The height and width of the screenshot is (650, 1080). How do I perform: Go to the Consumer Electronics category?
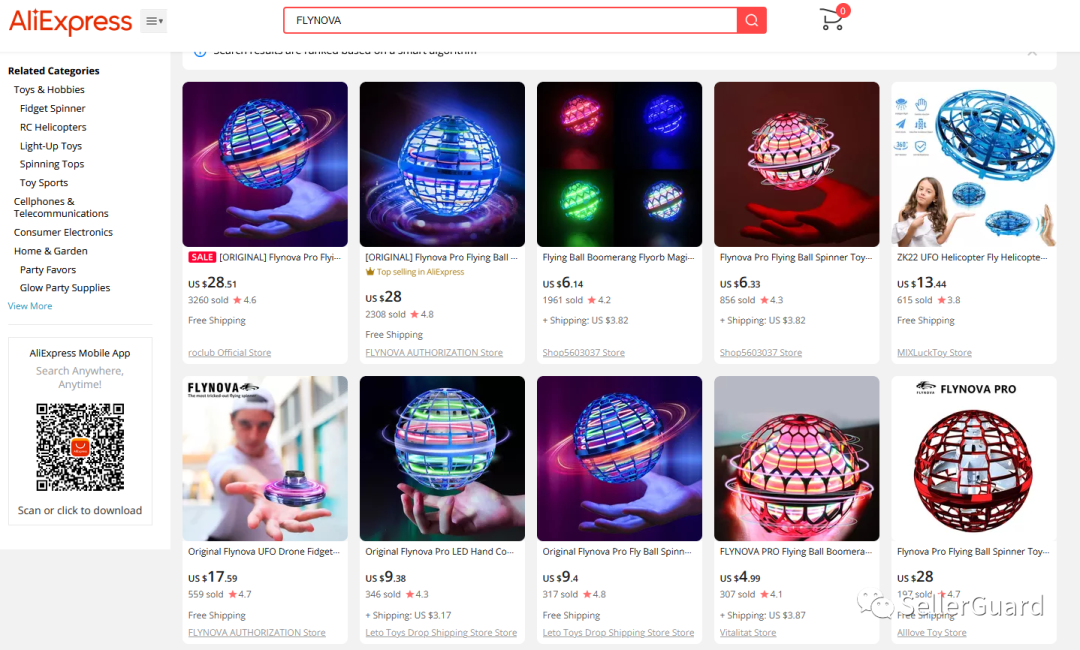pos(63,232)
